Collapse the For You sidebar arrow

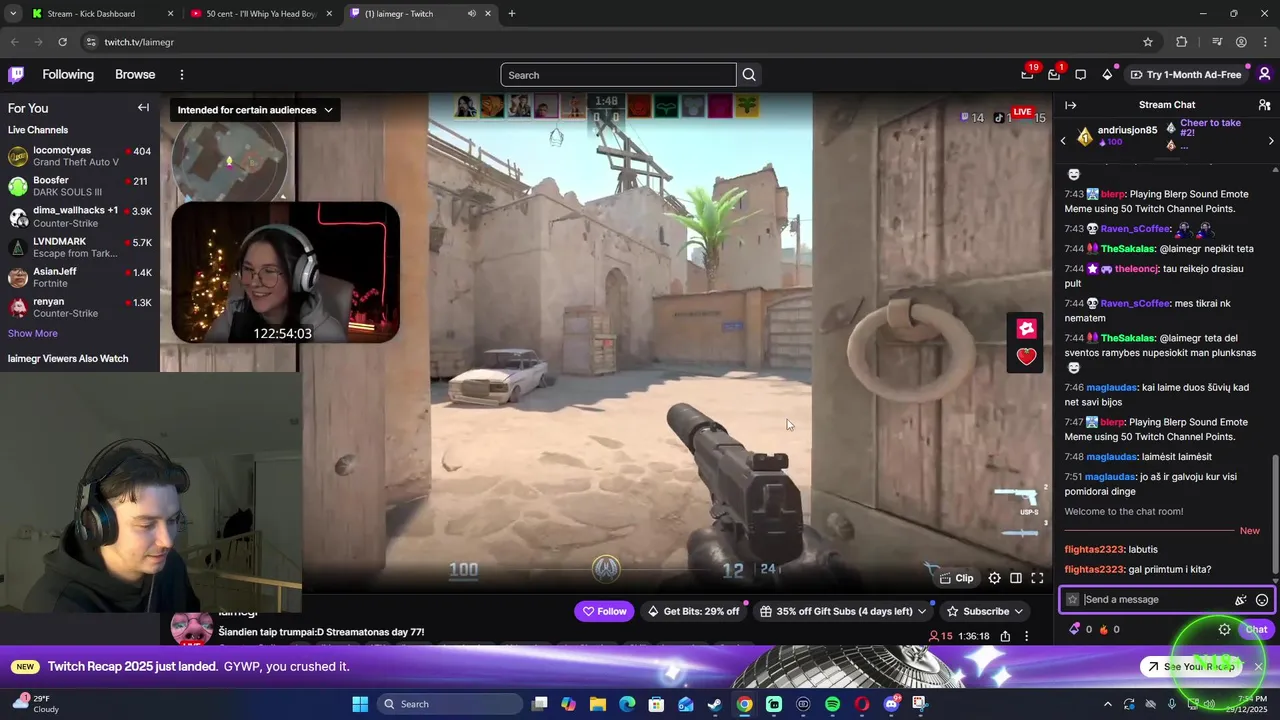143,108
